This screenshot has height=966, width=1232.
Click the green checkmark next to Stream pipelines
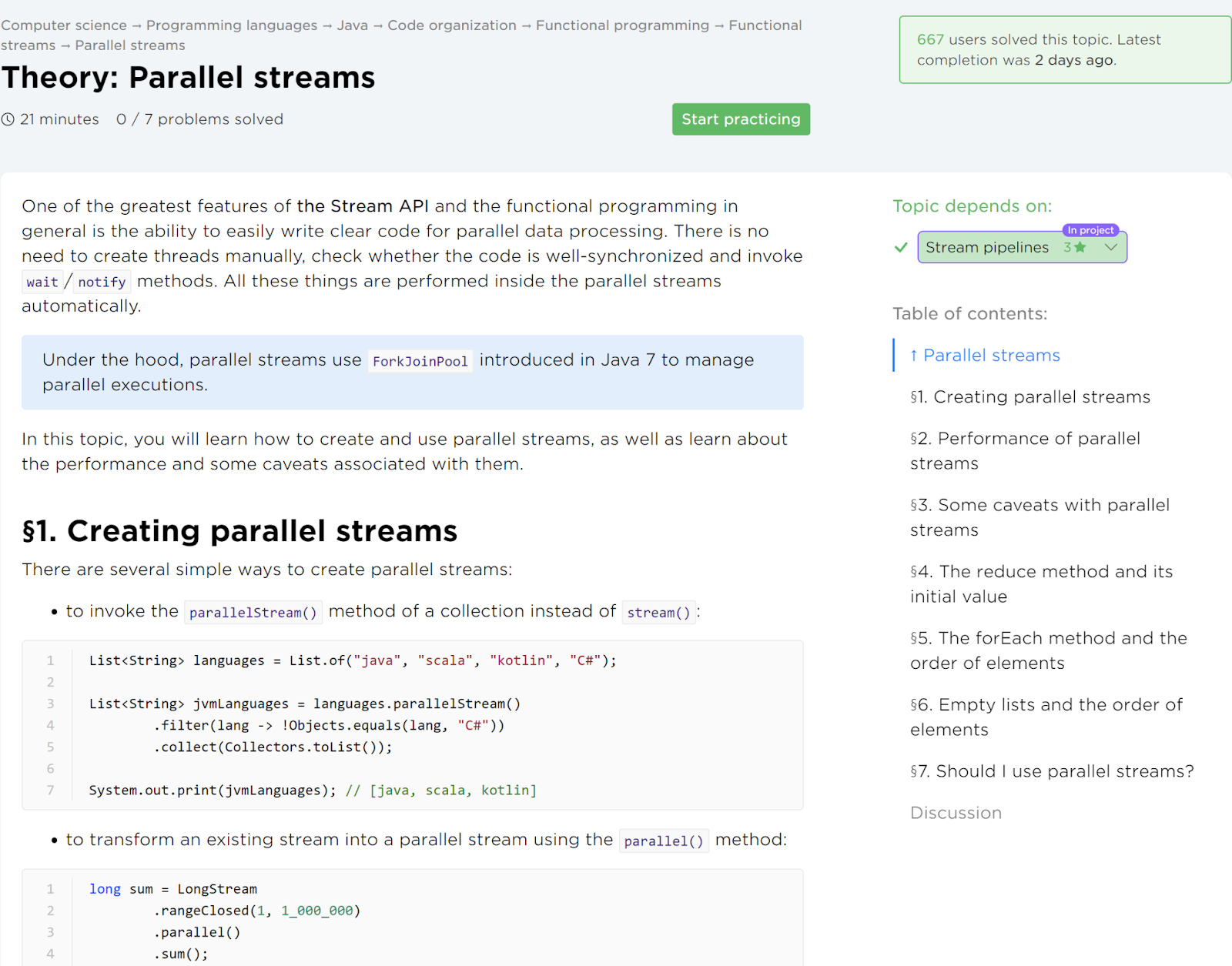900,247
